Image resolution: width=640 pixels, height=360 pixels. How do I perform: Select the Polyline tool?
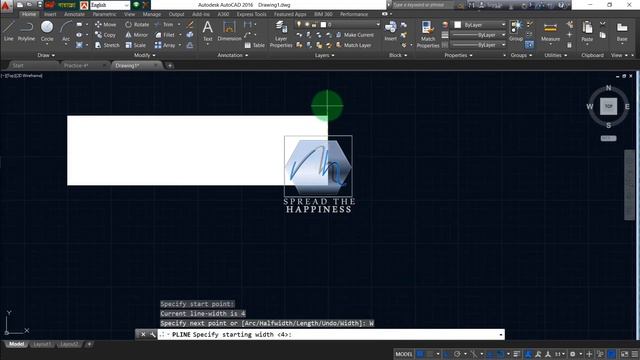pos(26,31)
